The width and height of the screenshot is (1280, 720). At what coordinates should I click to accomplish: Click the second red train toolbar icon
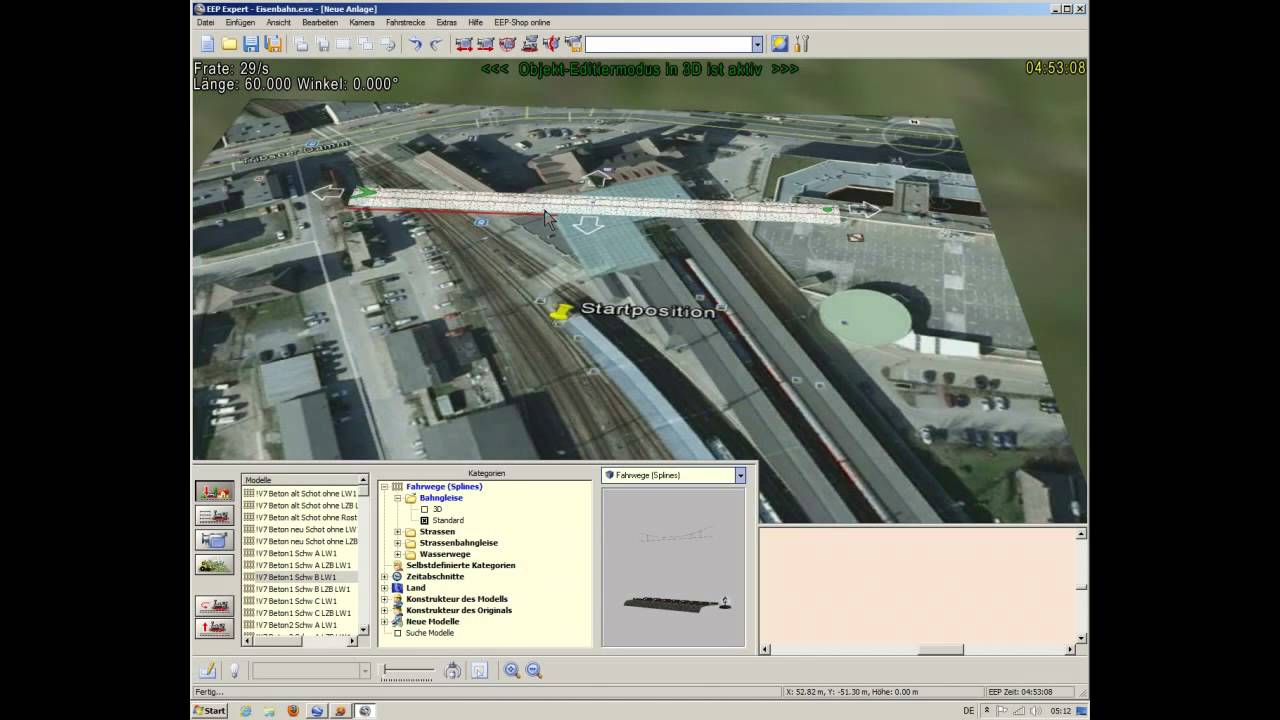(486, 44)
